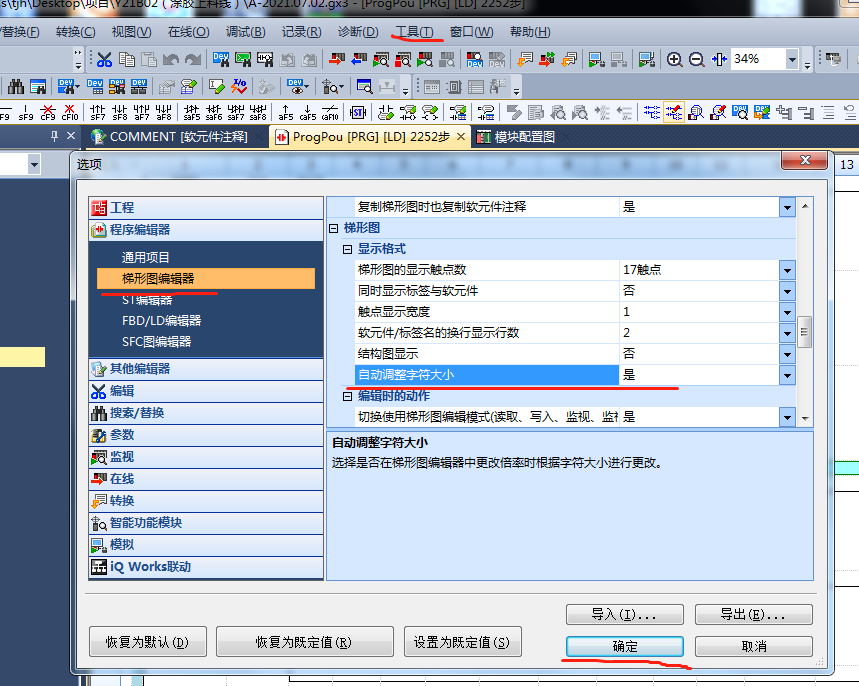Collapse the 编辑时的动作 subsection
Image resolution: width=859 pixels, height=686 pixels.
349,397
